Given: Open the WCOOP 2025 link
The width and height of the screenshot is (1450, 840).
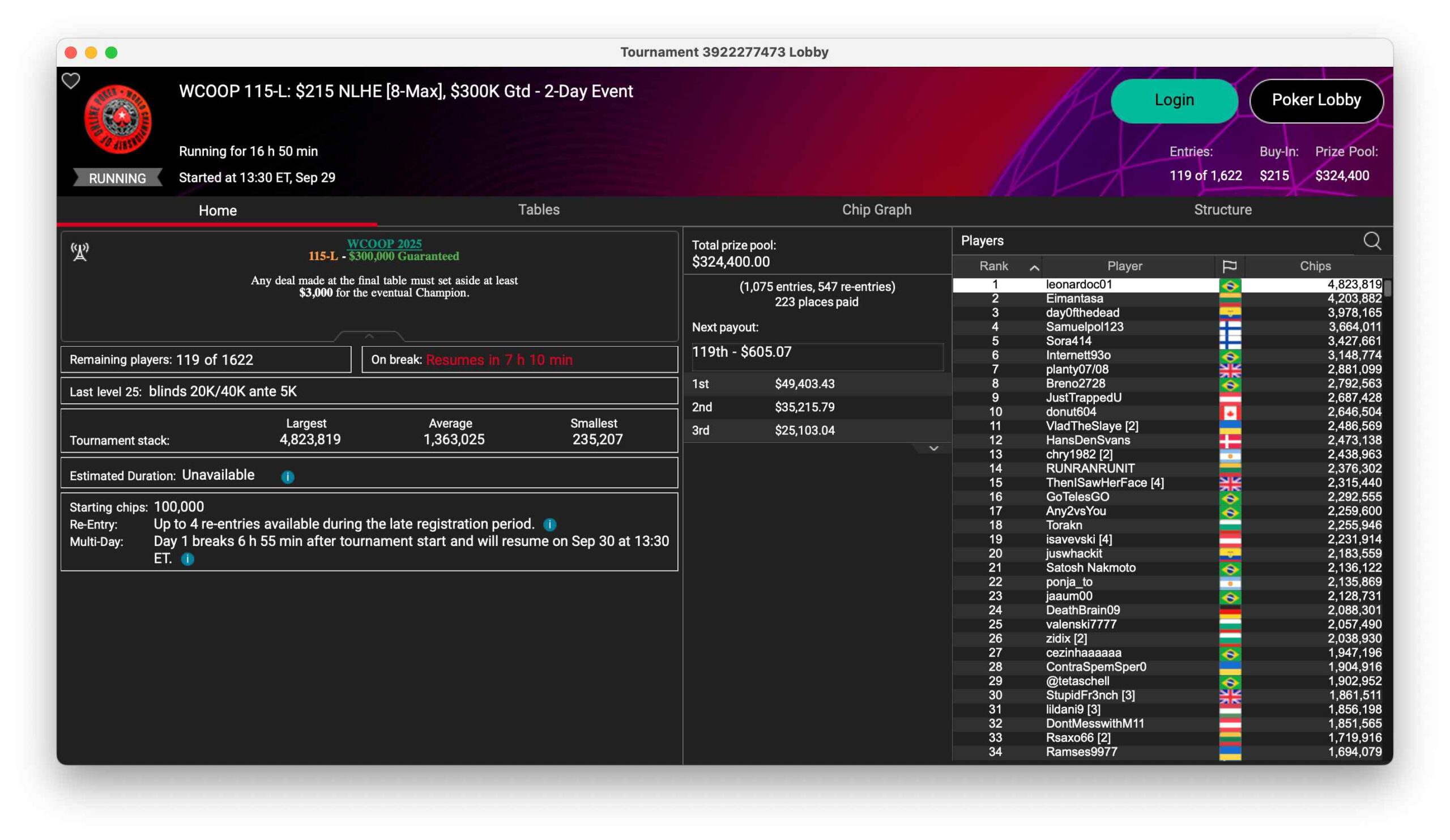Looking at the screenshot, I should (384, 244).
